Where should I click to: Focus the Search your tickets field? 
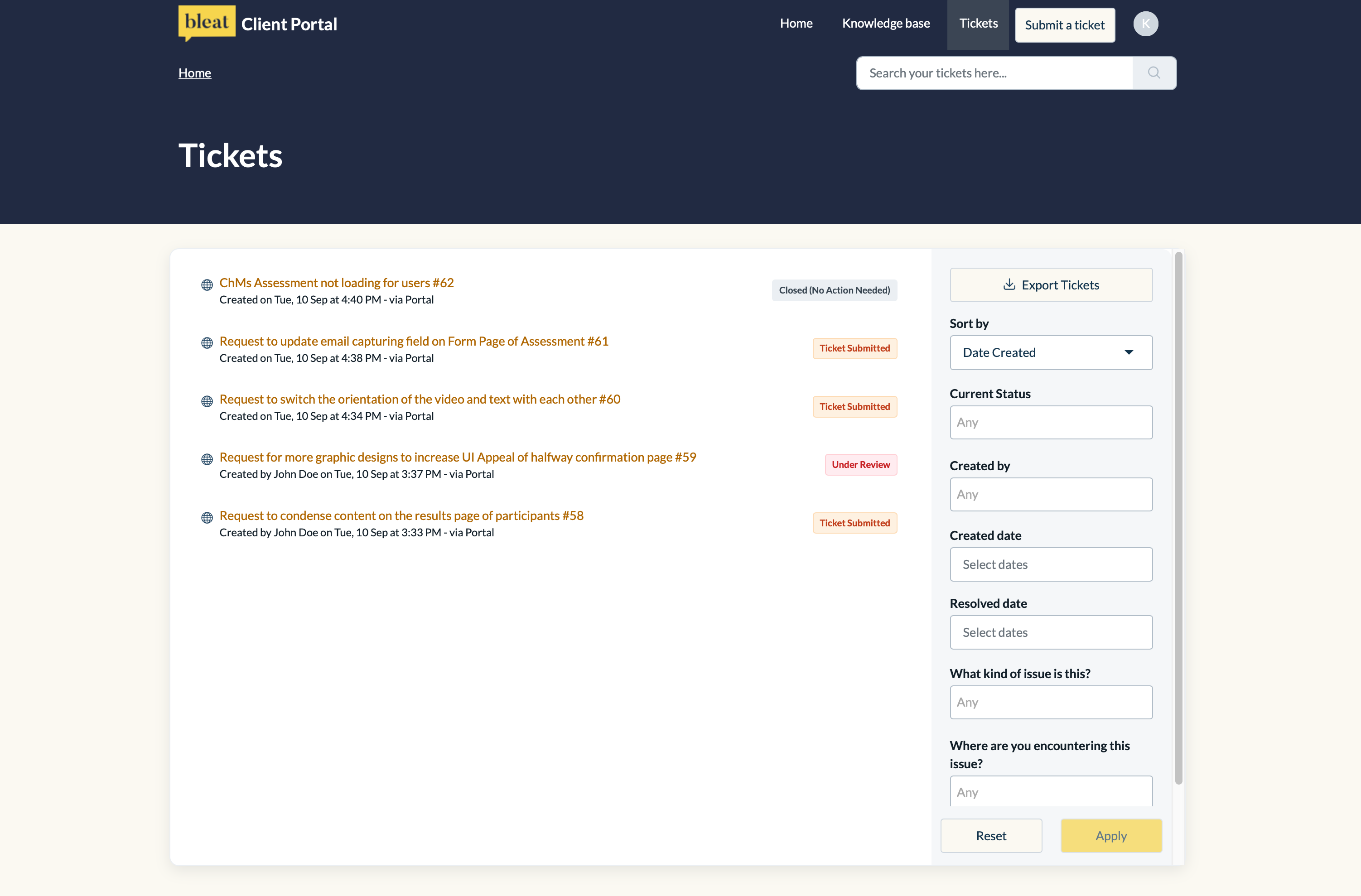pos(994,73)
